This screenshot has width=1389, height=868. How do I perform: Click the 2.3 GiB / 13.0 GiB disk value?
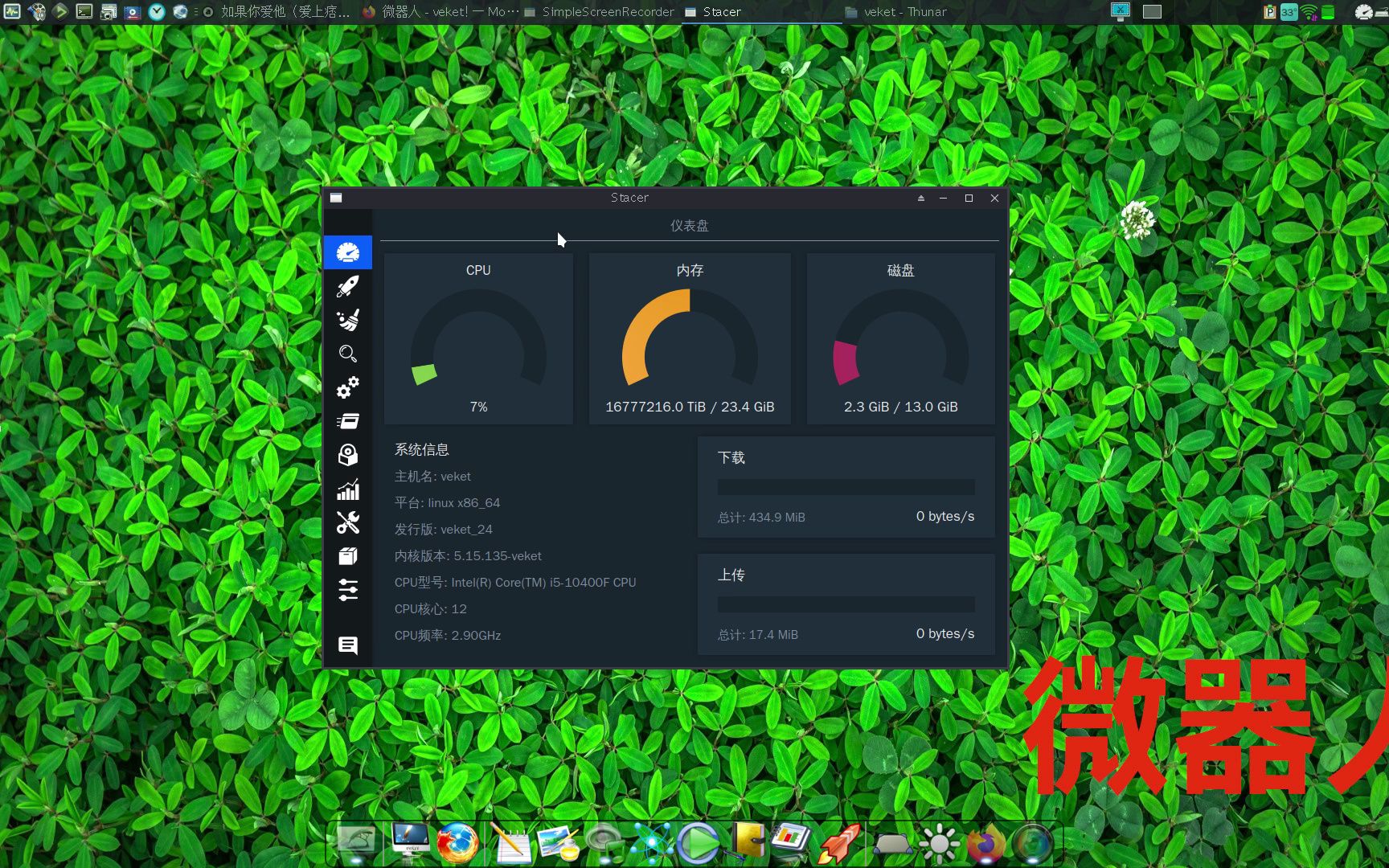click(x=901, y=407)
